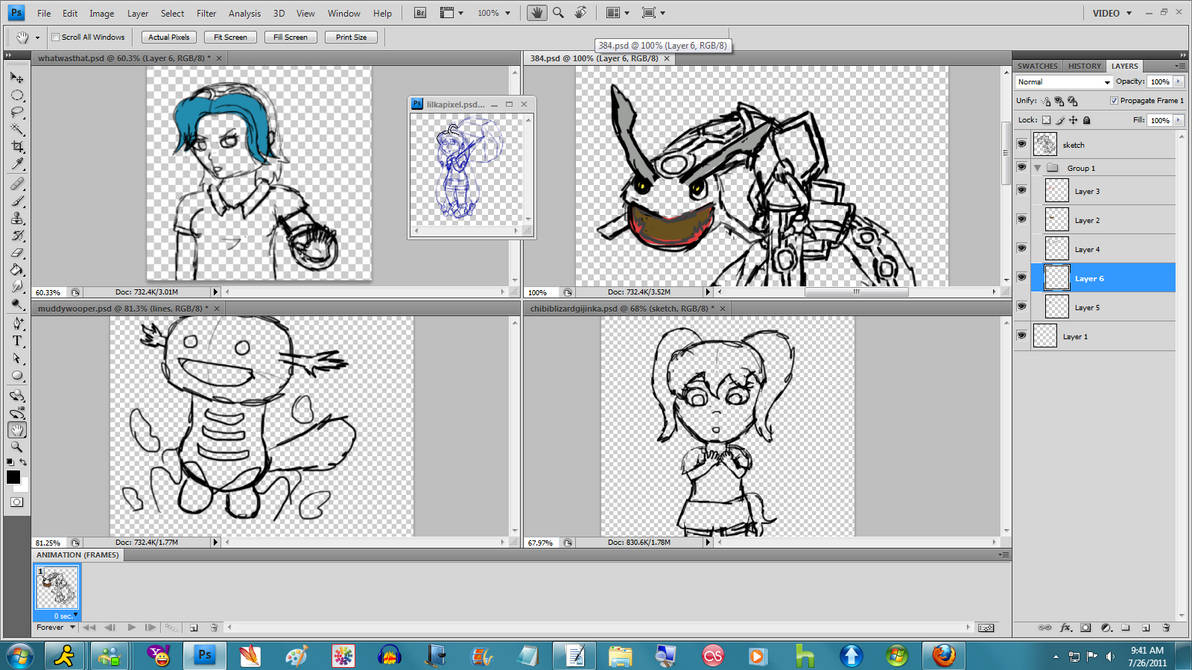The image size is (1192, 670).
Task: Select the Elliptical Marquee tool
Action: (x=17, y=96)
